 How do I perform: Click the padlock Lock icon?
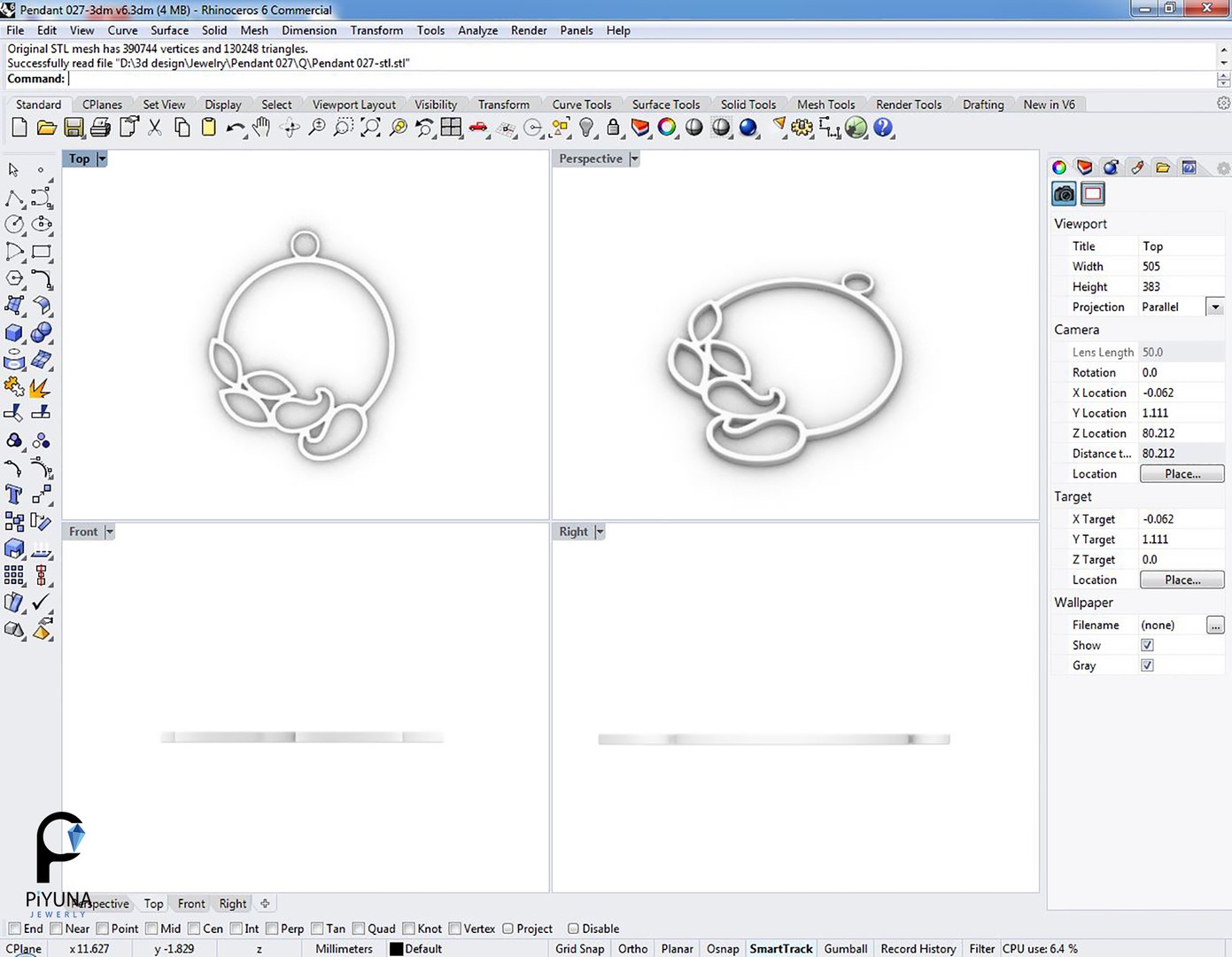613,128
